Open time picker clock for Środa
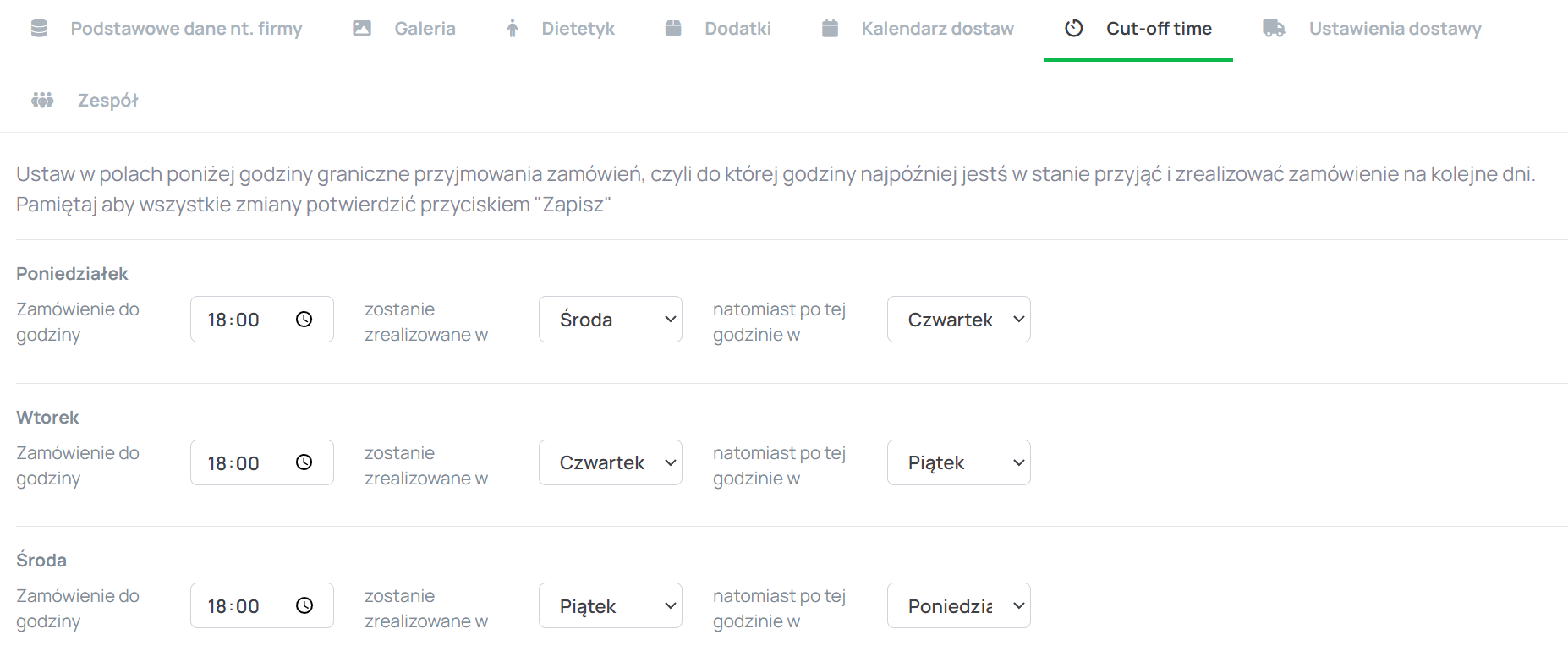 [x=304, y=606]
